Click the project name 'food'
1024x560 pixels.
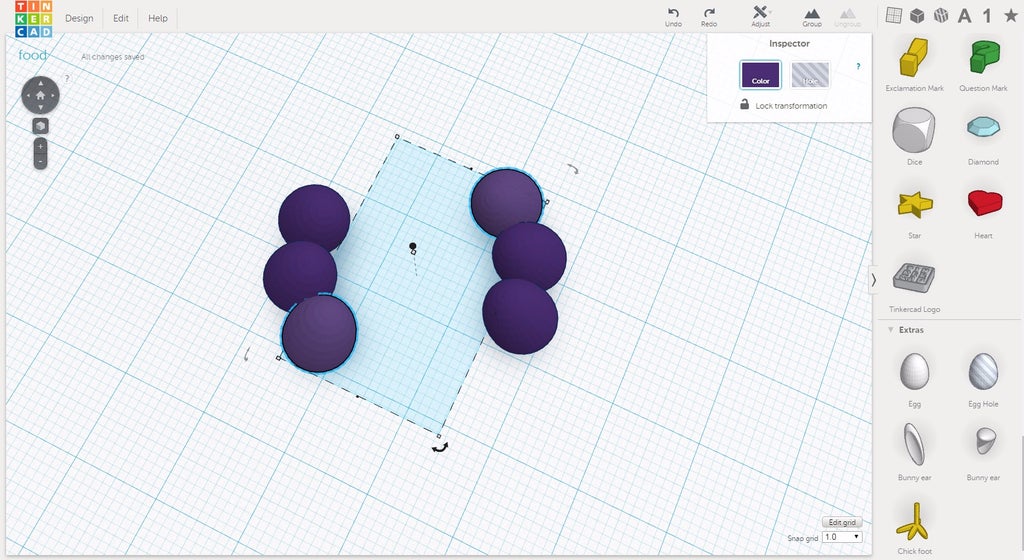33,55
